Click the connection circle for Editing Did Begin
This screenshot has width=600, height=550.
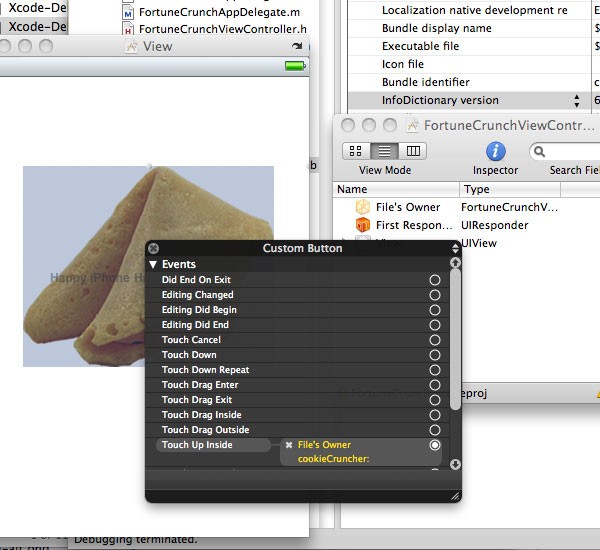(435, 310)
